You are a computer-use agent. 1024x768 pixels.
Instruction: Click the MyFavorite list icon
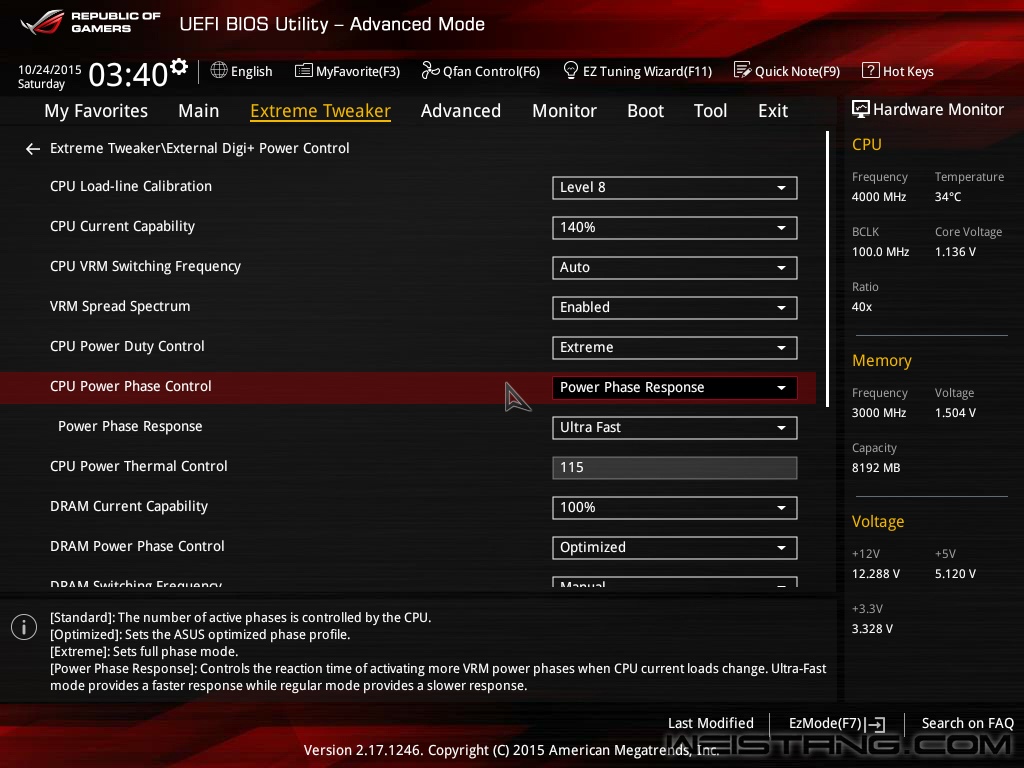[303, 71]
